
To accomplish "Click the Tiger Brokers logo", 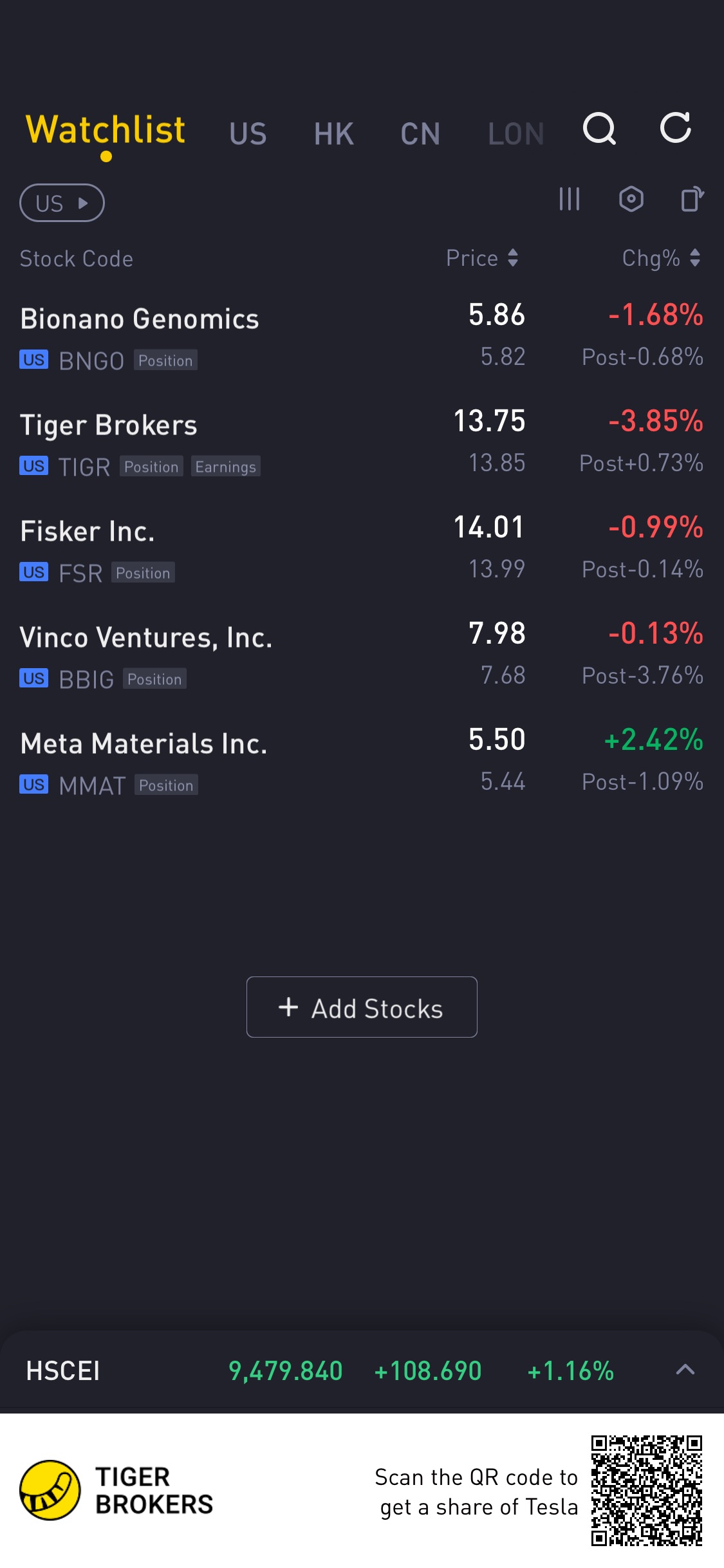I will coord(50,1489).
